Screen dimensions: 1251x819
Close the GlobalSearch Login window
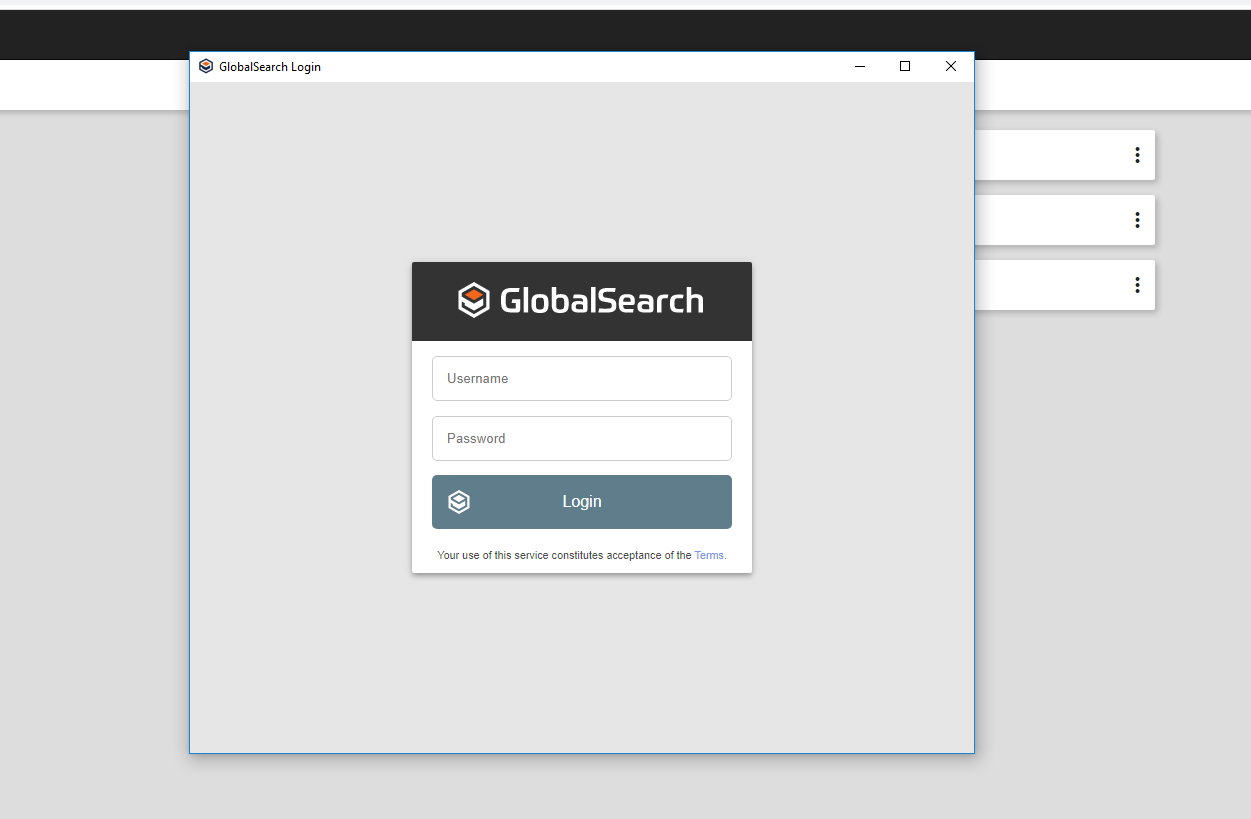951,67
